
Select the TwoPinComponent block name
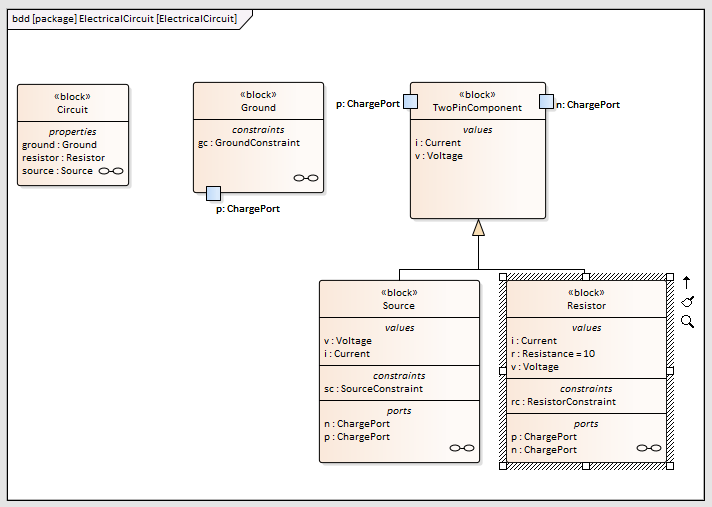pos(477,108)
